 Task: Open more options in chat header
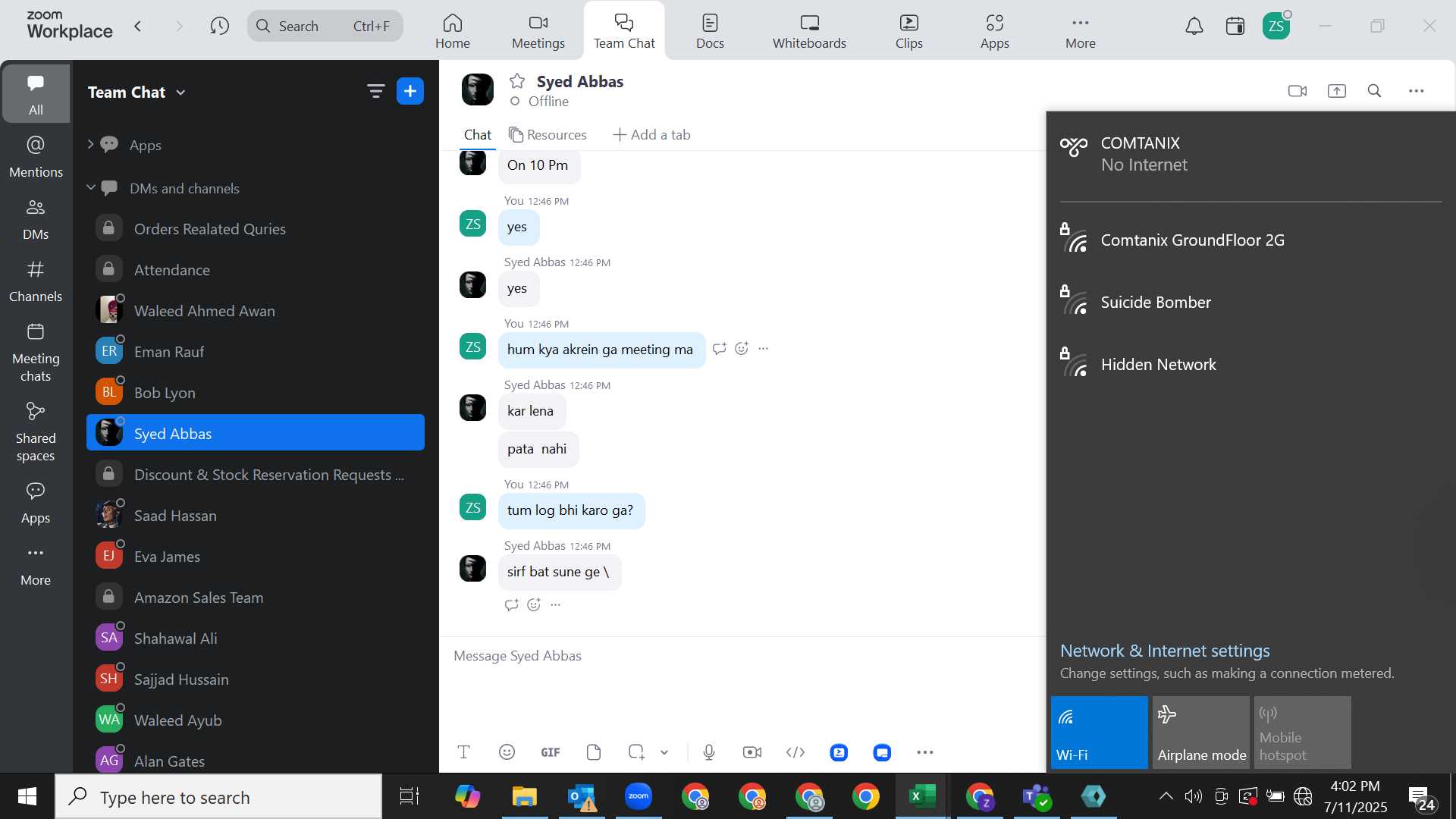(1417, 91)
